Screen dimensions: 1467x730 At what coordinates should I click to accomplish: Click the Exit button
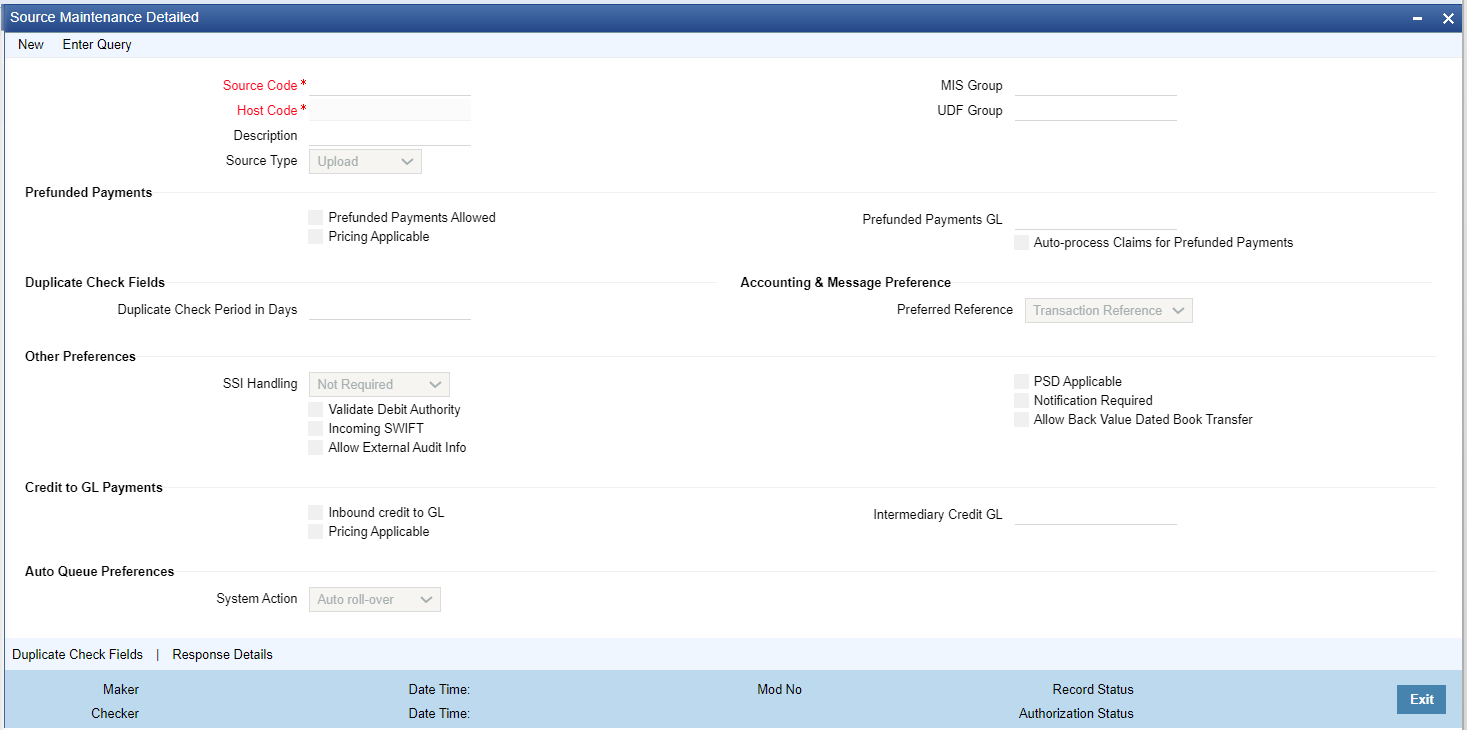point(1421,700)
